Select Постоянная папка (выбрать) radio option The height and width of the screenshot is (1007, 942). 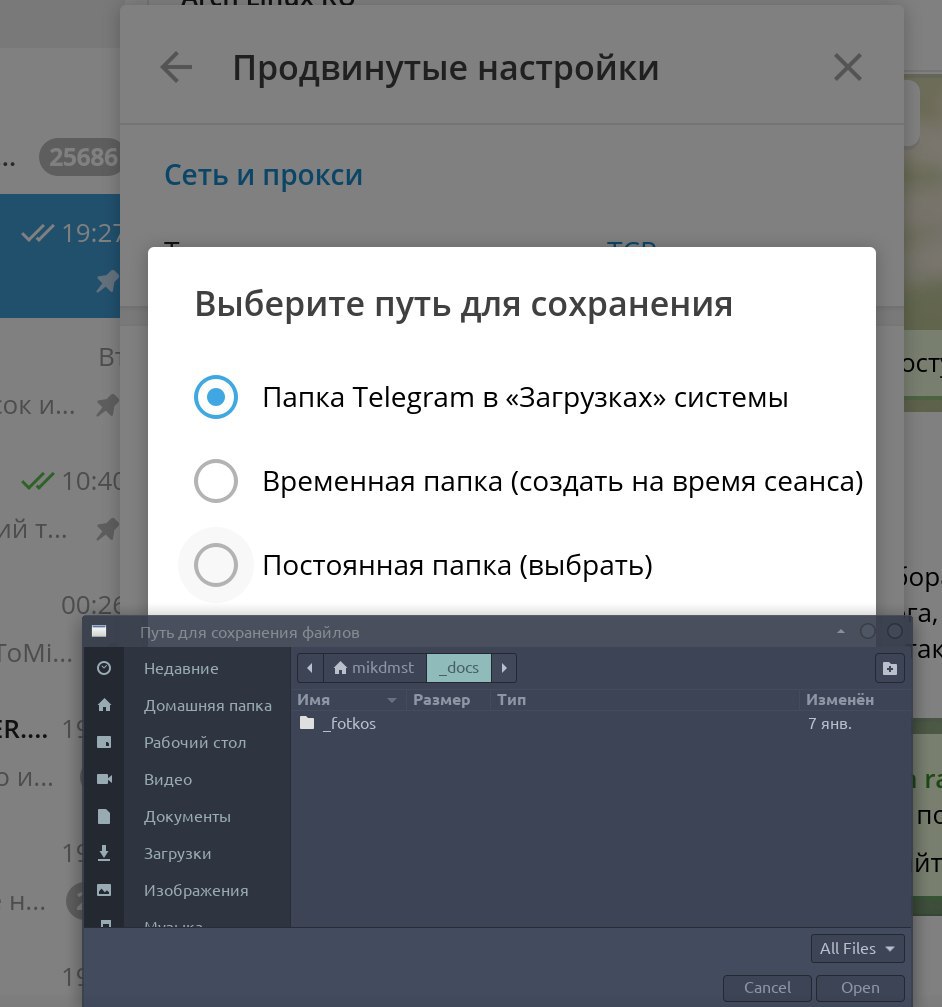216,565
